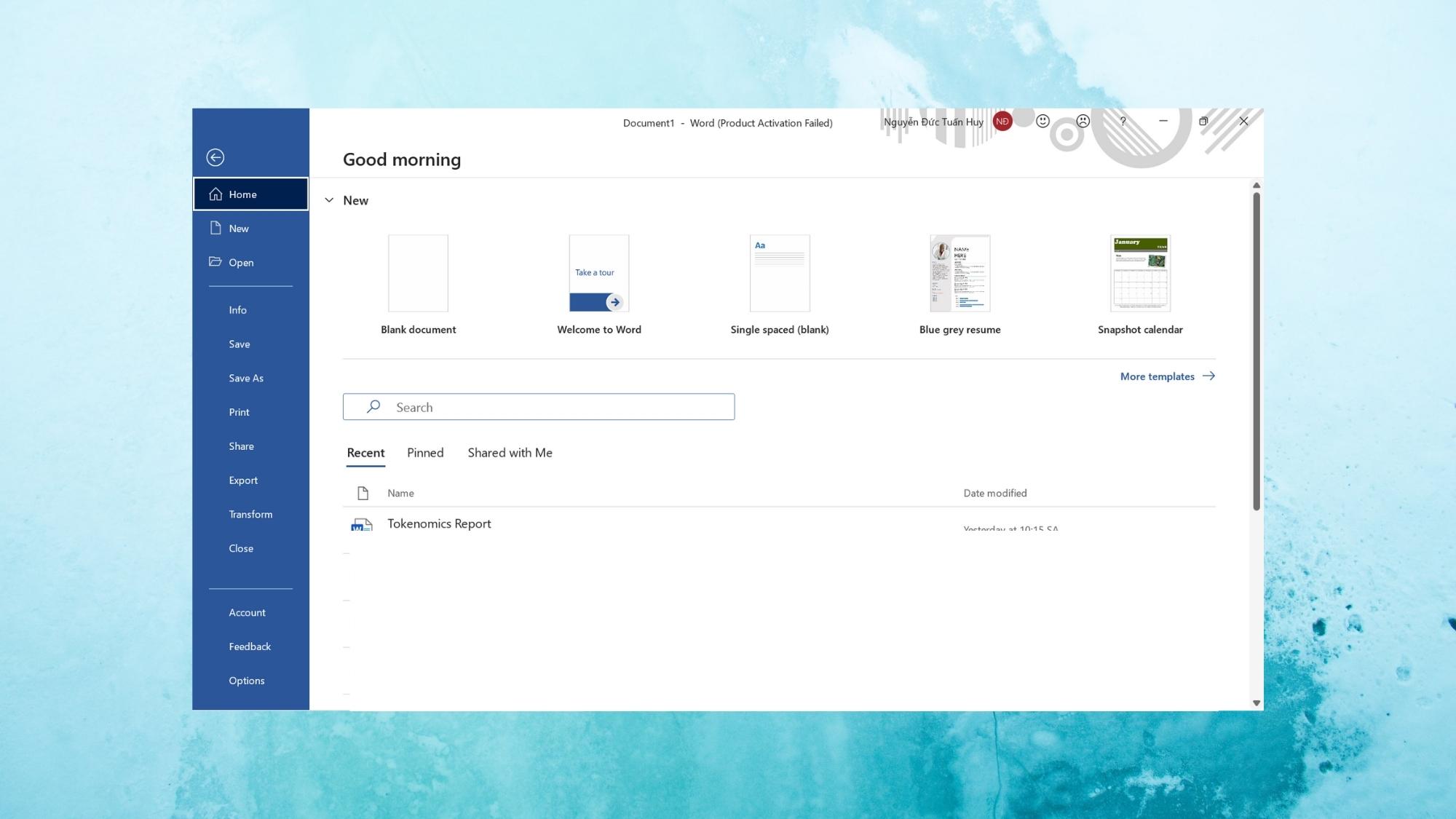The image size is (1456, 819).
Task: Click the help question mark icon
Action: pos(1122,120)
